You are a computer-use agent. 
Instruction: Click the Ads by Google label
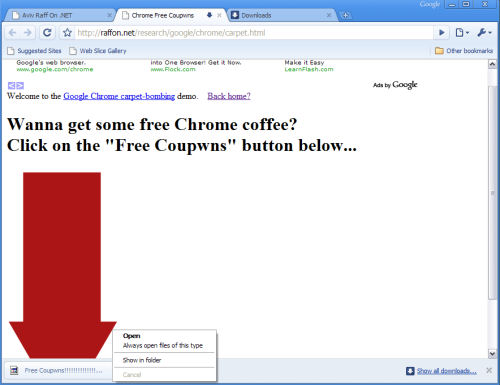tap(395, 85)
